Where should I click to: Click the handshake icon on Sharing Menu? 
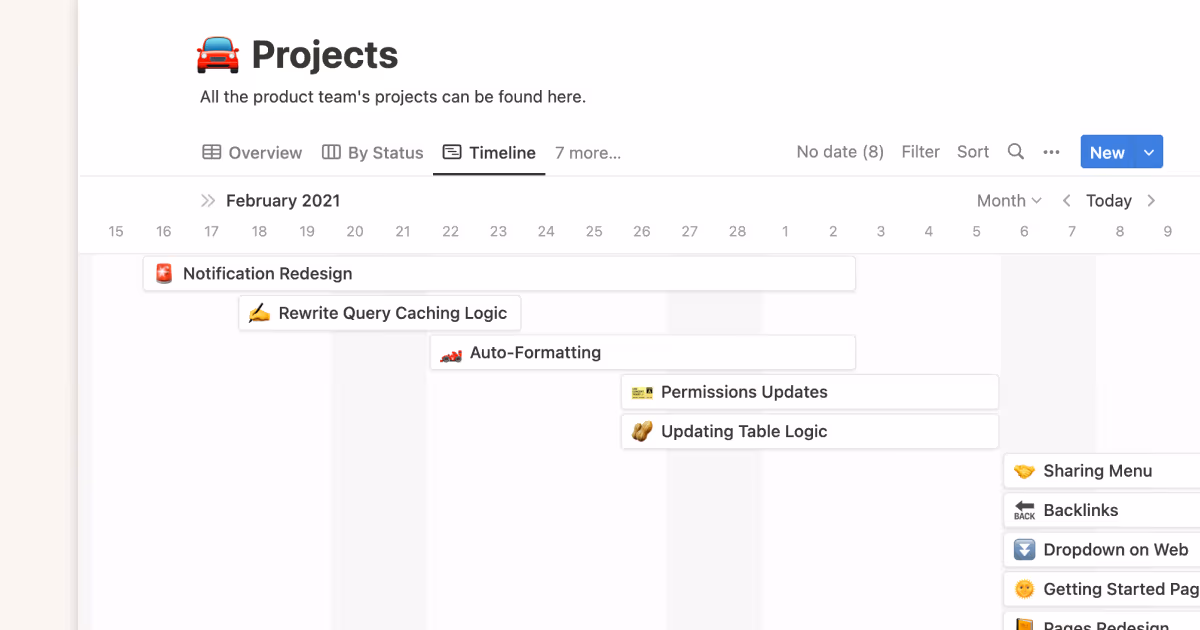(1024, 470)
